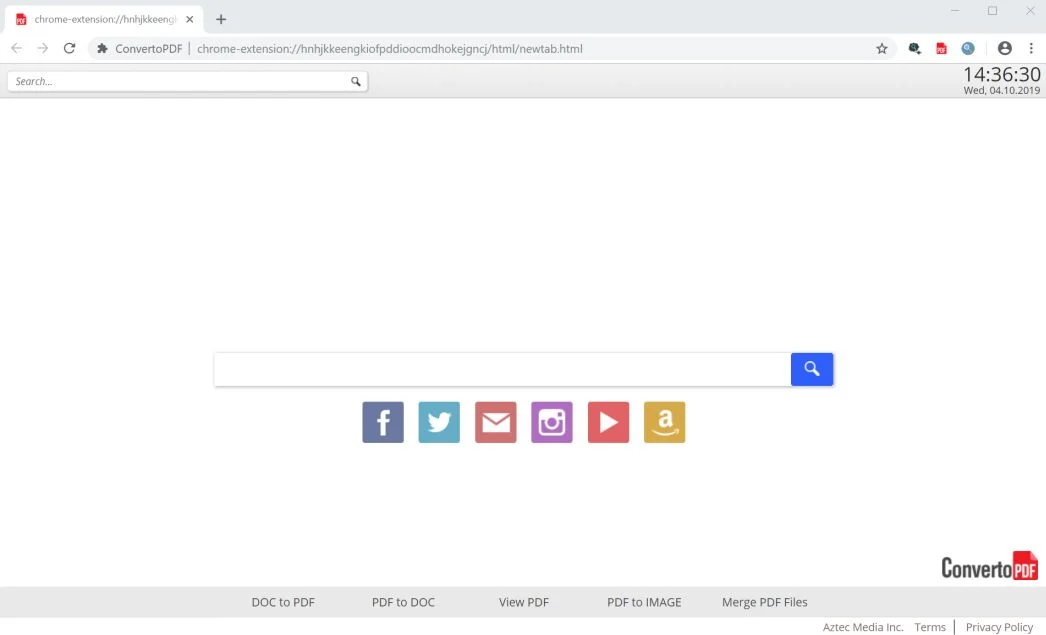Click the address bar URL text
Image resolution: width=1046 pixels, height=635 pixels.
point(390,49)
